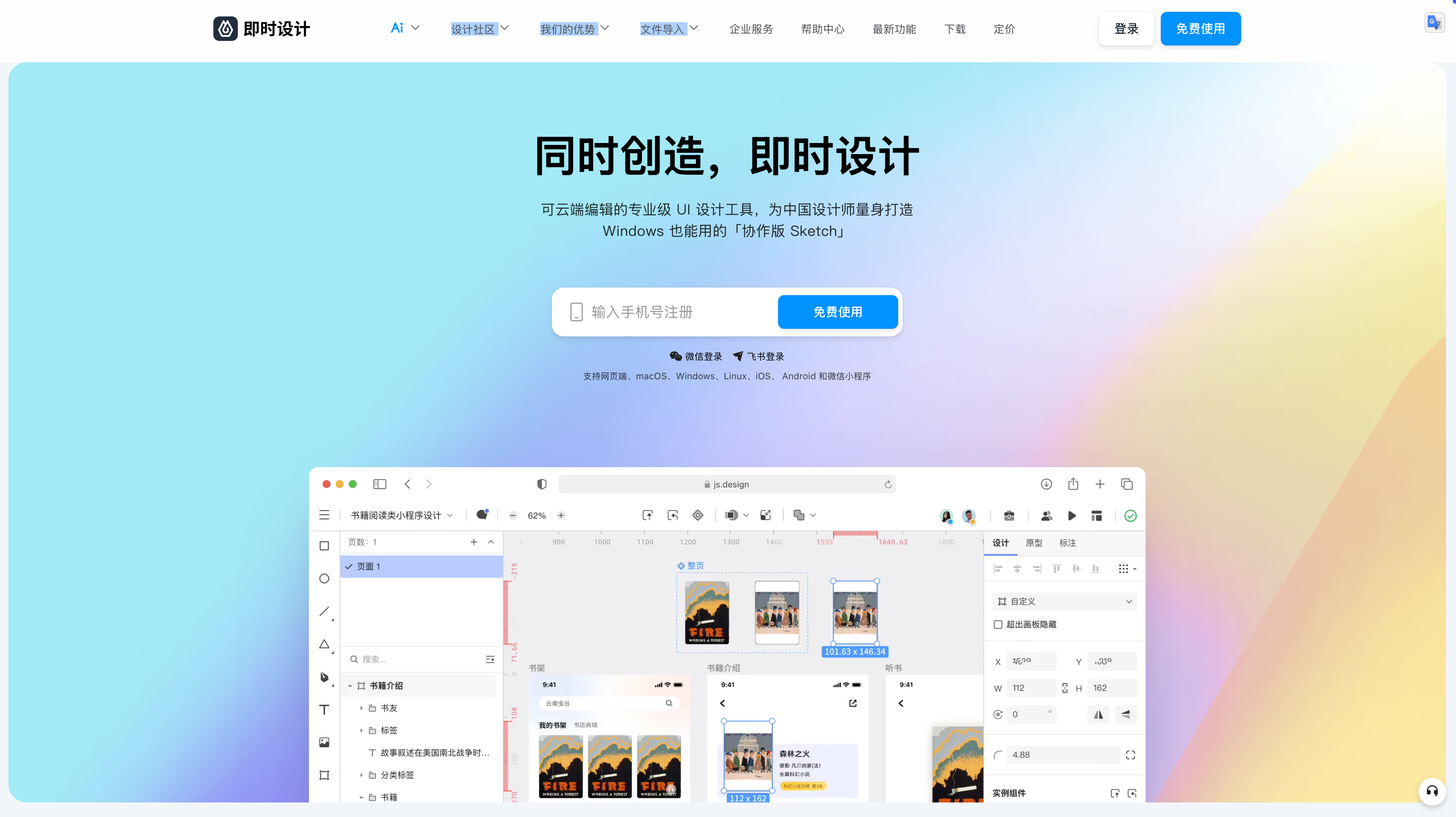Select the Ellipse tool
Screen dimensions: 1456x817
coord(324,578)
